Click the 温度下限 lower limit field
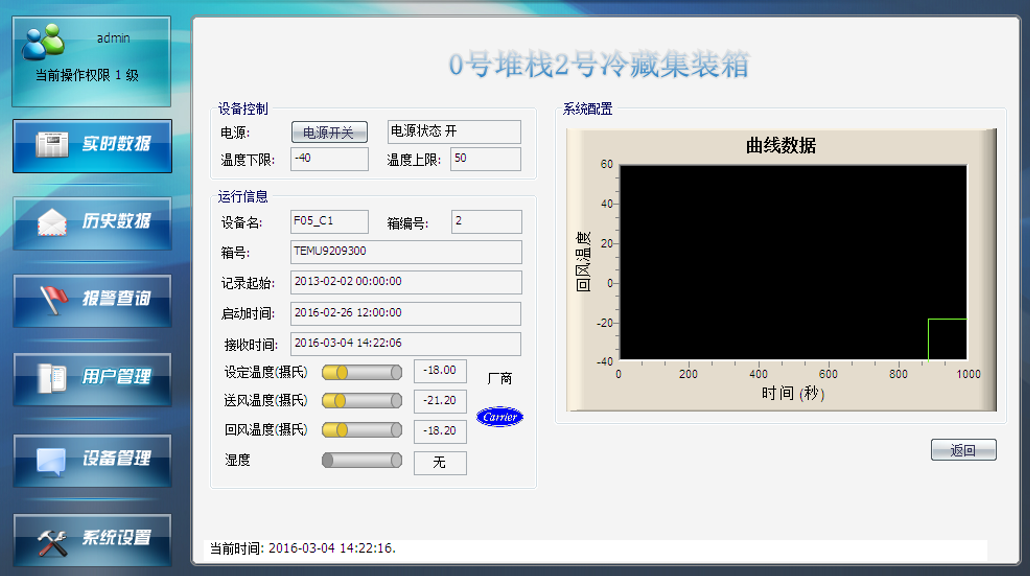The image size is (1030, 576). 328,159
